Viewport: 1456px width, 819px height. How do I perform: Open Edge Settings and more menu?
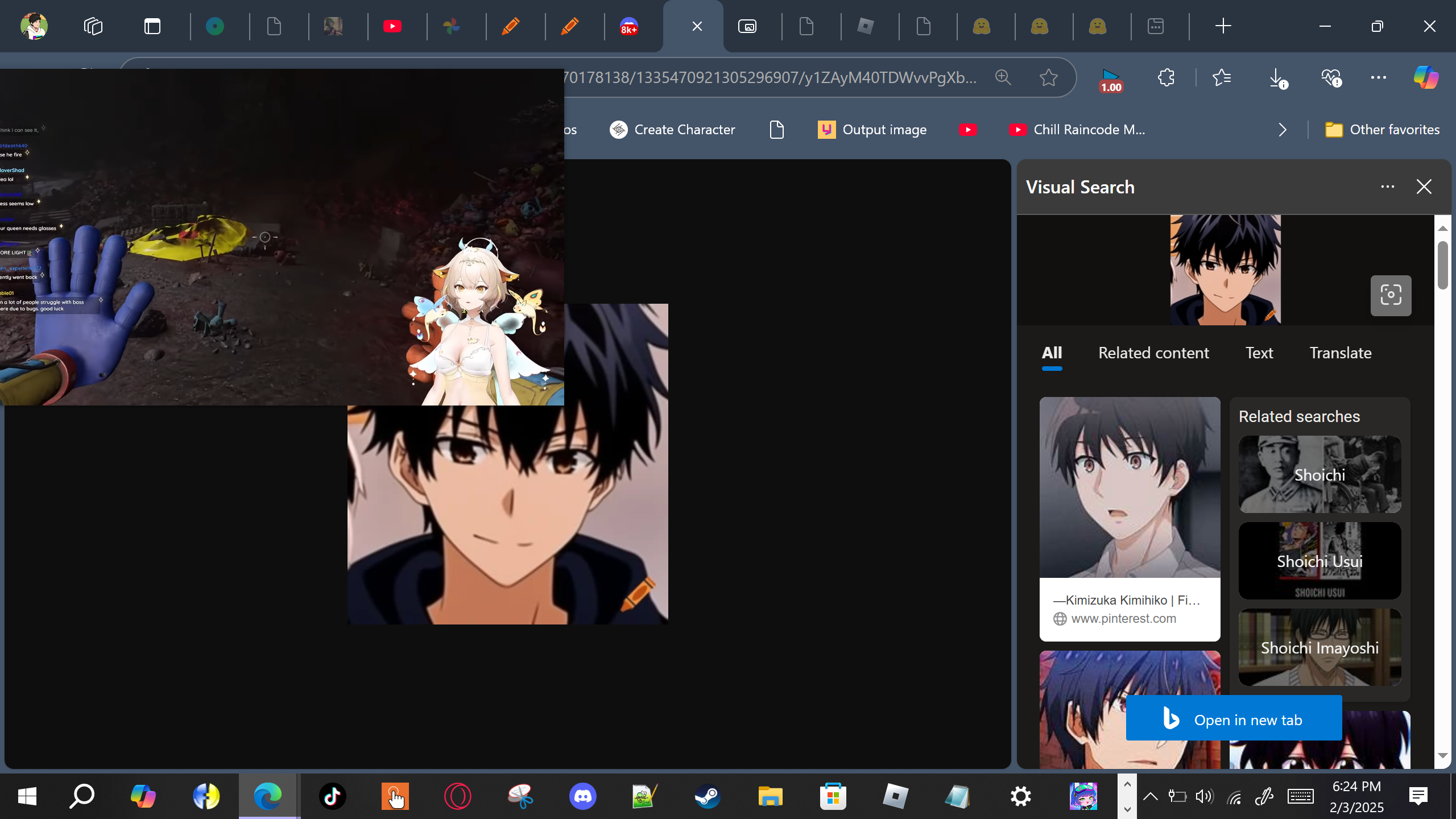click(1379, 77)
